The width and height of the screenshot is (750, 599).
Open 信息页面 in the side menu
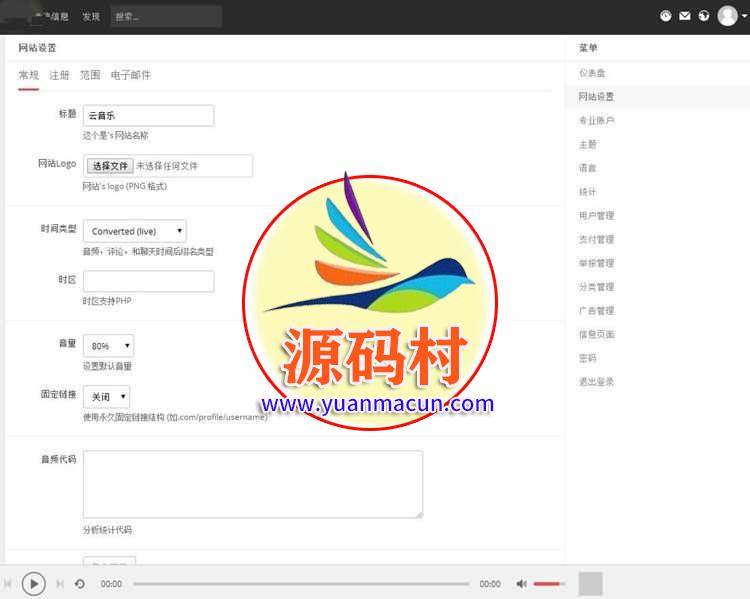click(596, 334)
